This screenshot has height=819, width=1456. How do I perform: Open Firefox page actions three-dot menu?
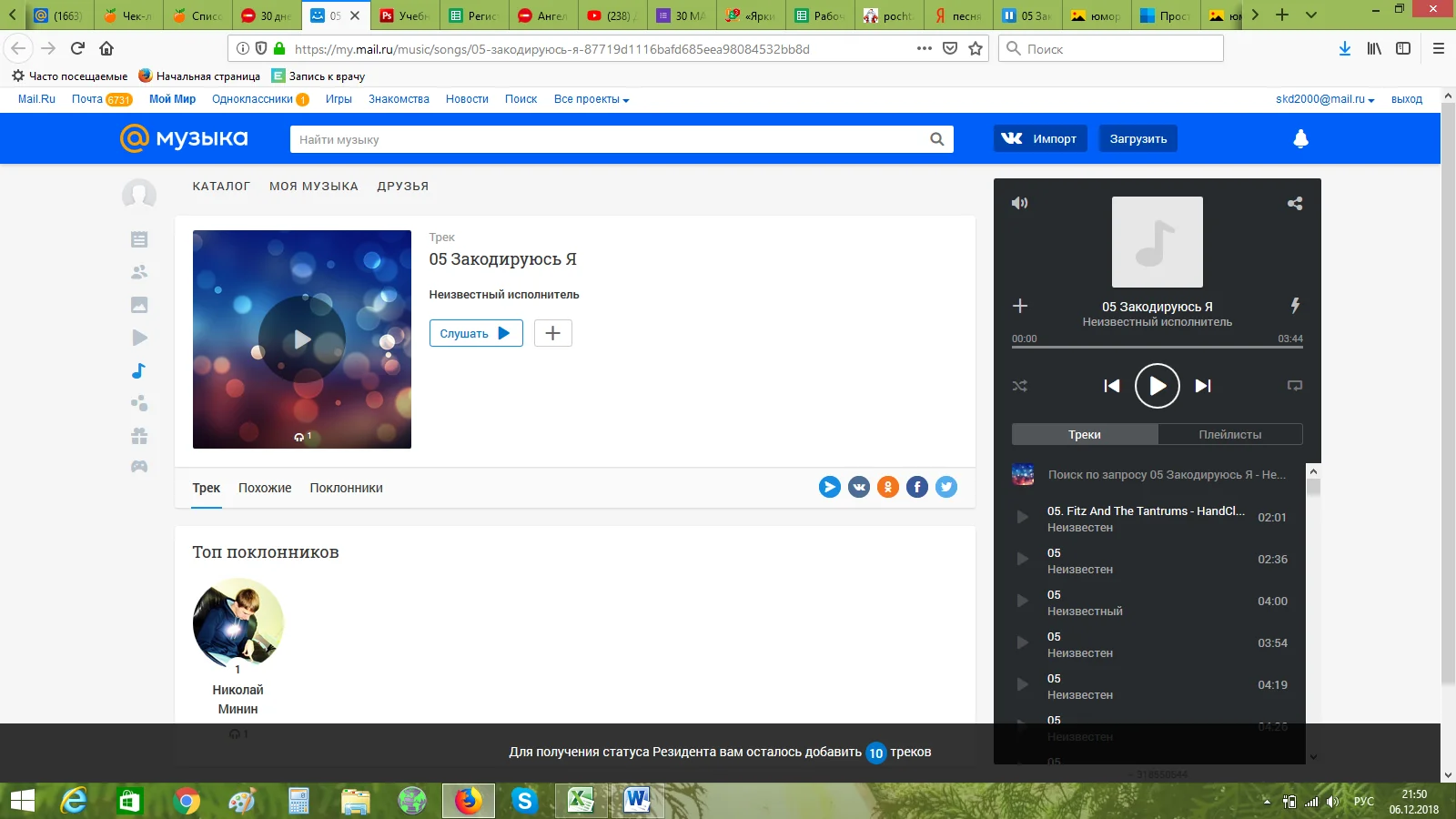tap(924, 48)
